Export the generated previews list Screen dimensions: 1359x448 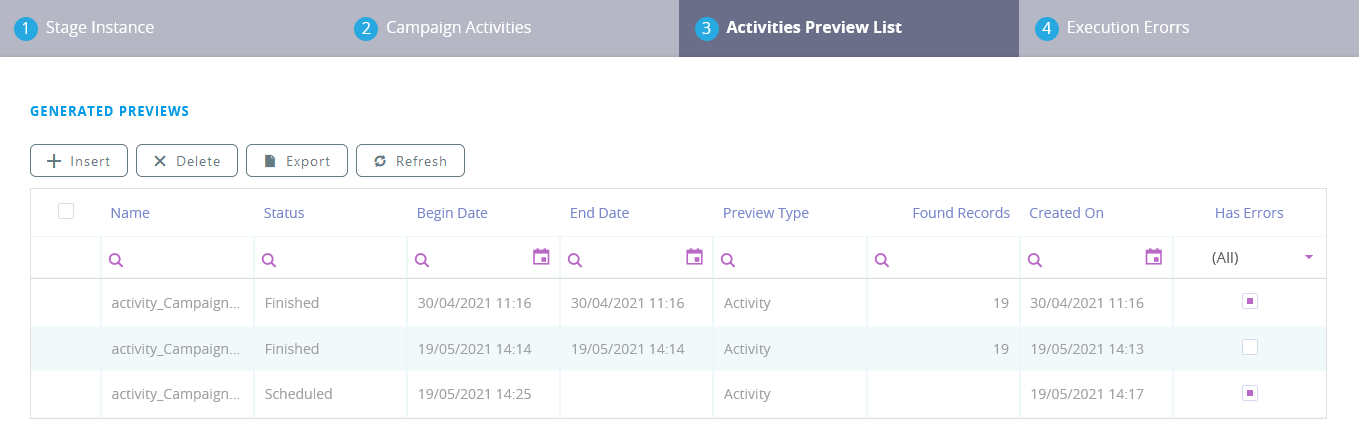click(296, 161)
